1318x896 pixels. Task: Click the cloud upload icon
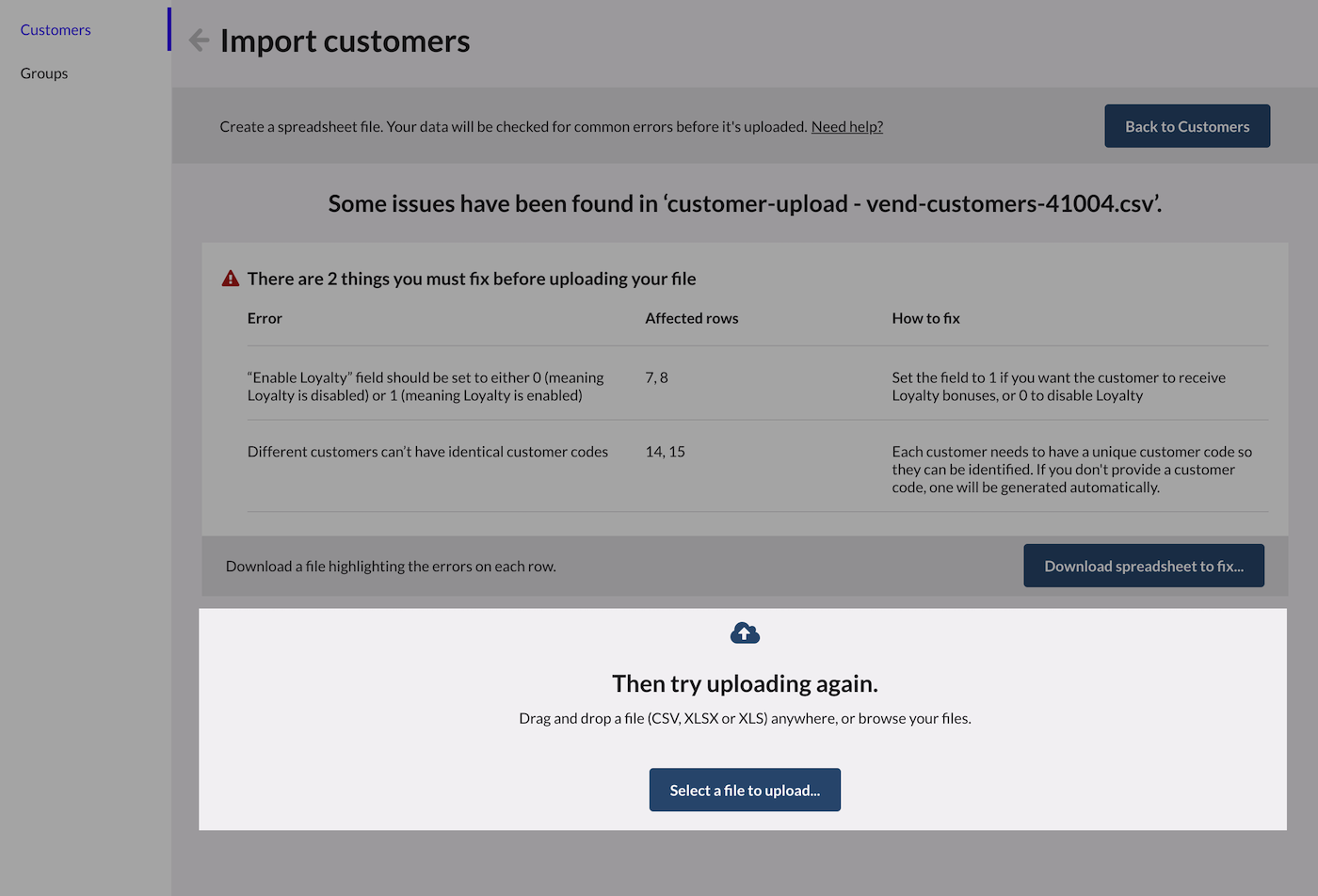pos(745,633)
